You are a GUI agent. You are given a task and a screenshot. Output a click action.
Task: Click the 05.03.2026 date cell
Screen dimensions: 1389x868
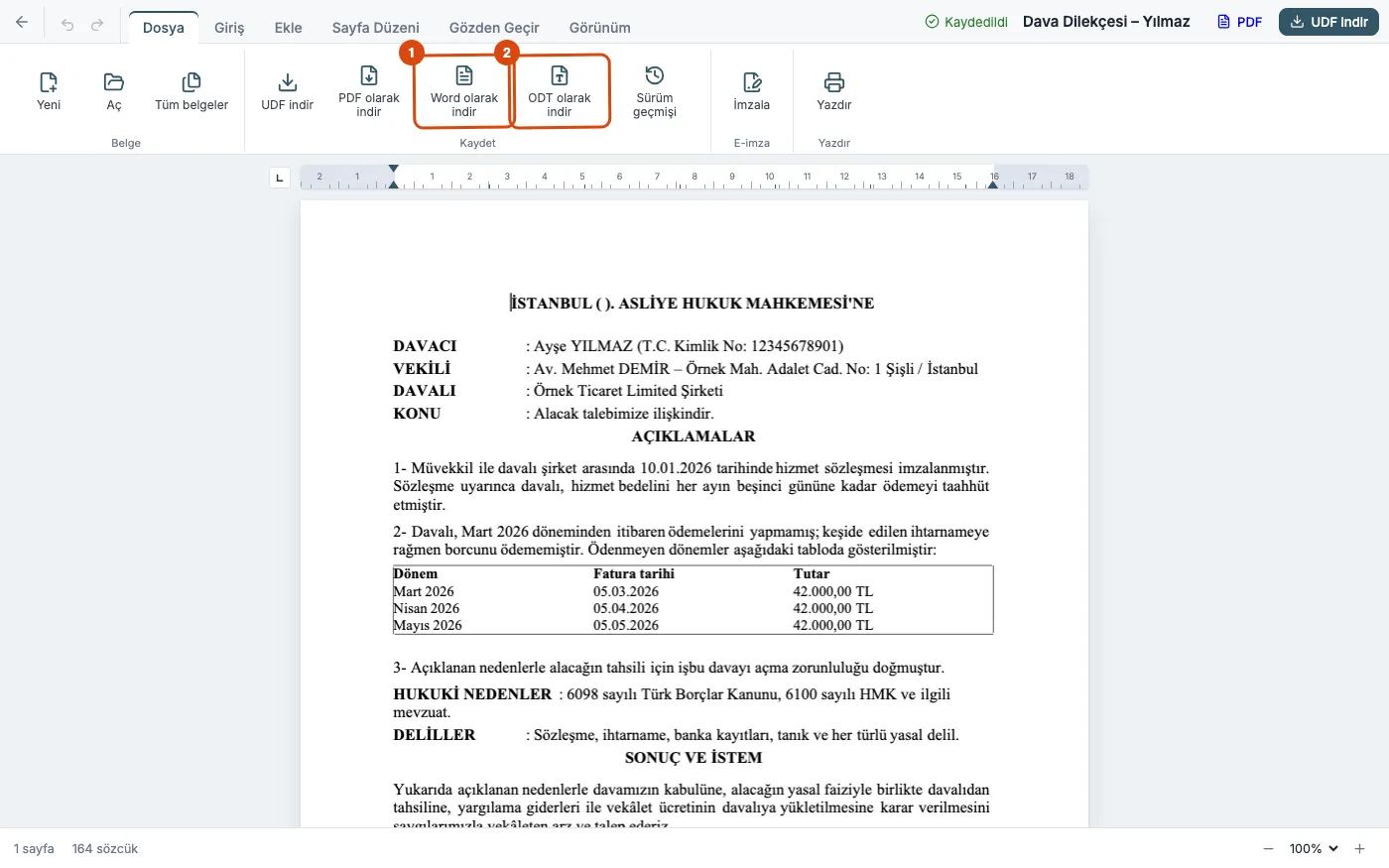point(626,591)
